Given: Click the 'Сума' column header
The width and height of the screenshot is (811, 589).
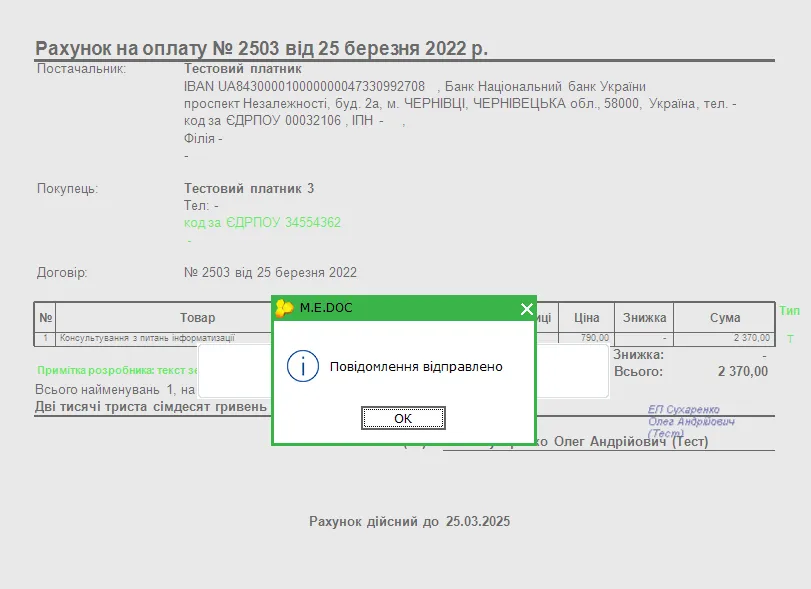Looking at the screenshot, I should tap(725, 318).
